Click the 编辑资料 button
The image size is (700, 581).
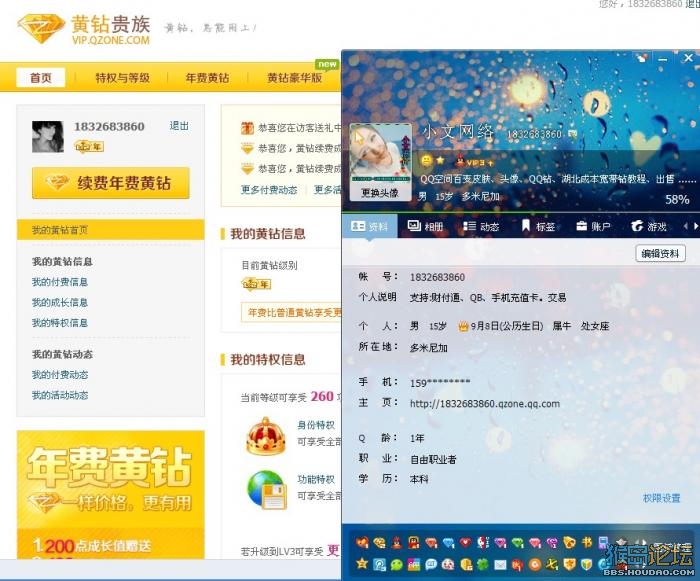coord(660,254)
